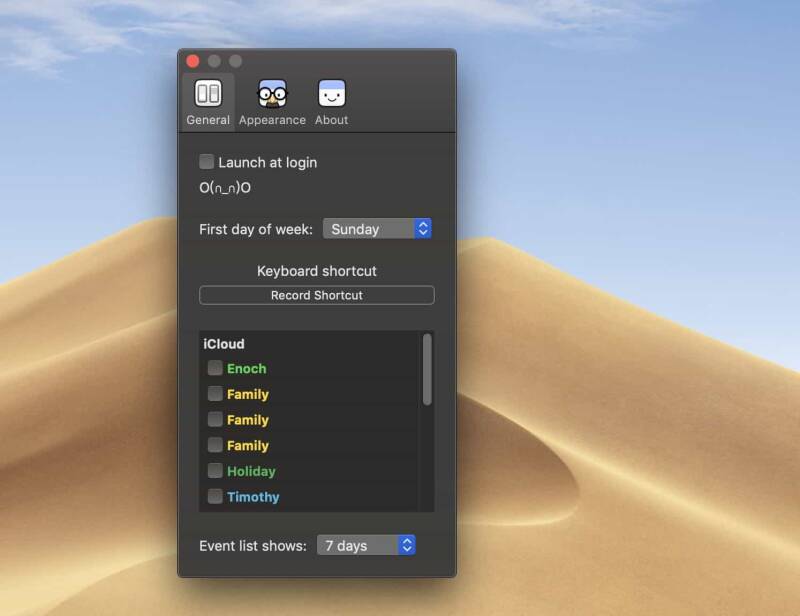
Task: Open the About pane smiley icon
Action: [332, 93]
